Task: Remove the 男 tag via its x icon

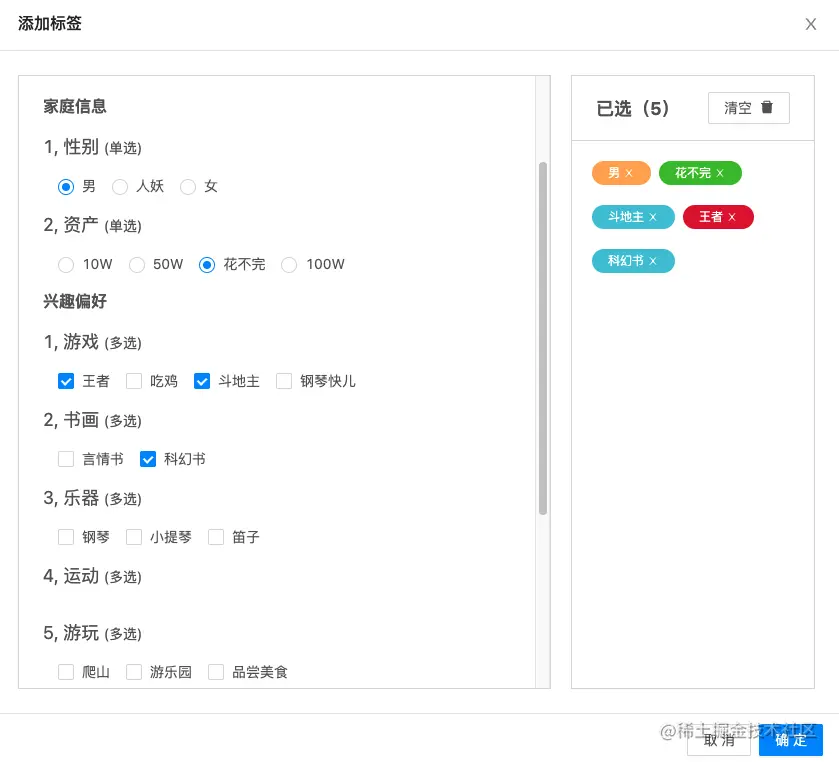Action: coord(629,173)
